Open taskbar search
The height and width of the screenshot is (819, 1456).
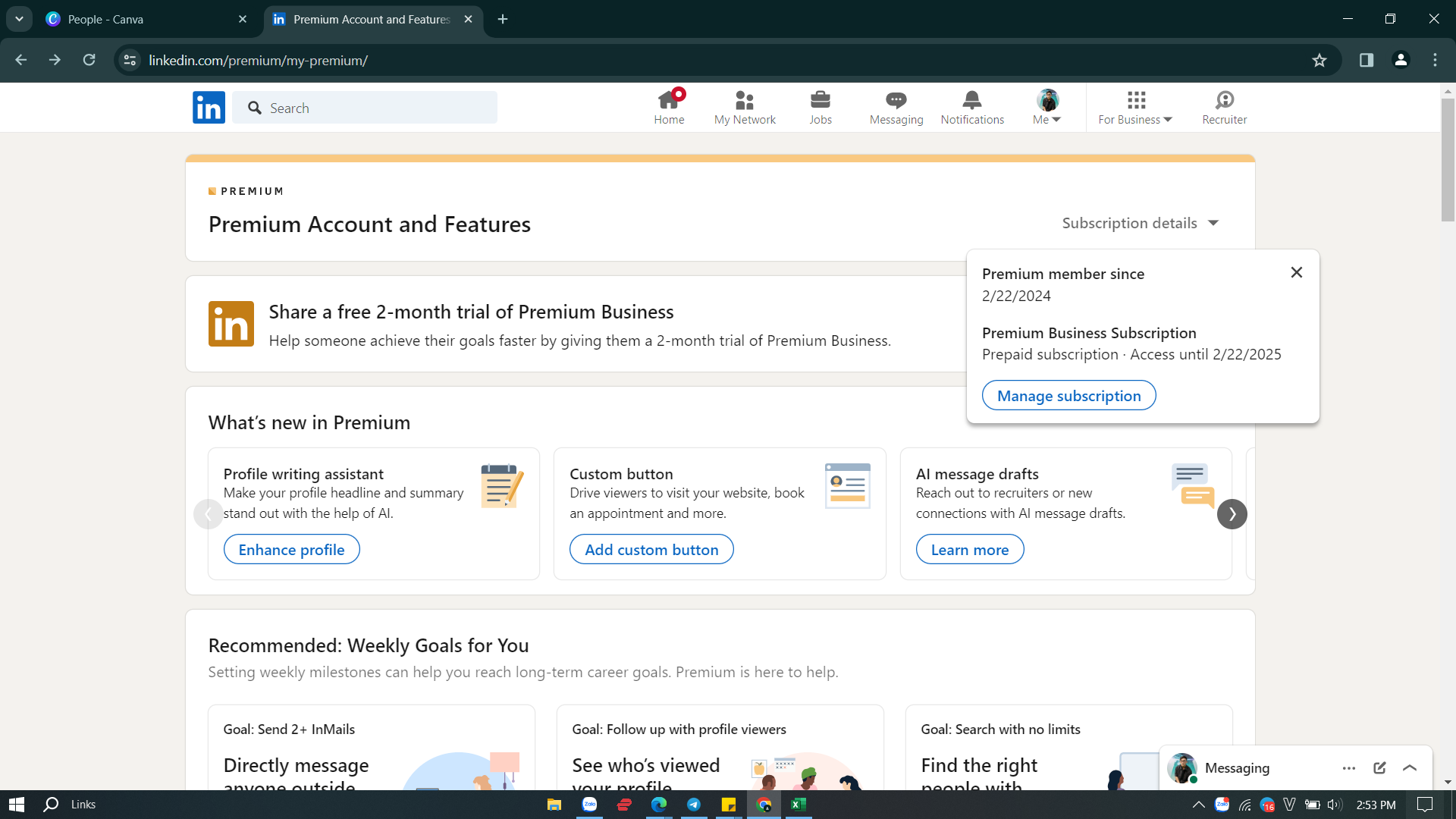point(51,805)
